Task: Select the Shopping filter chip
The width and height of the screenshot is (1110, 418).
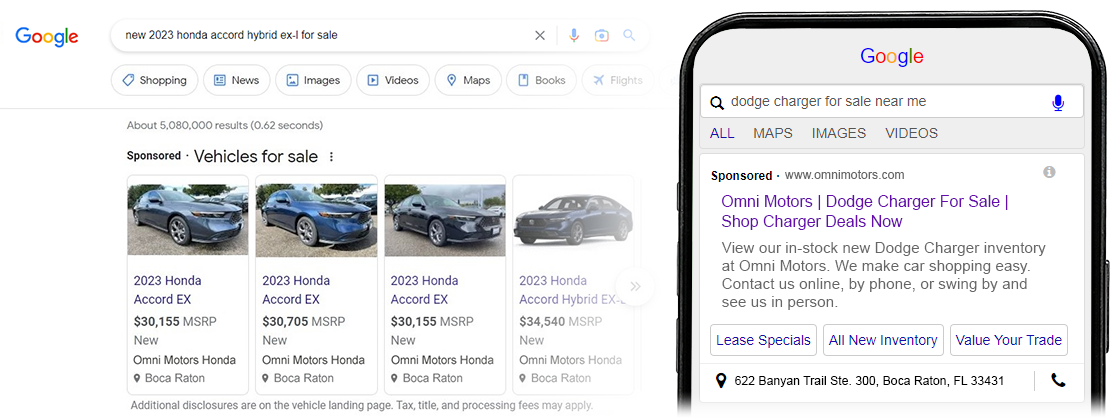Action: [x=154, y=80]
